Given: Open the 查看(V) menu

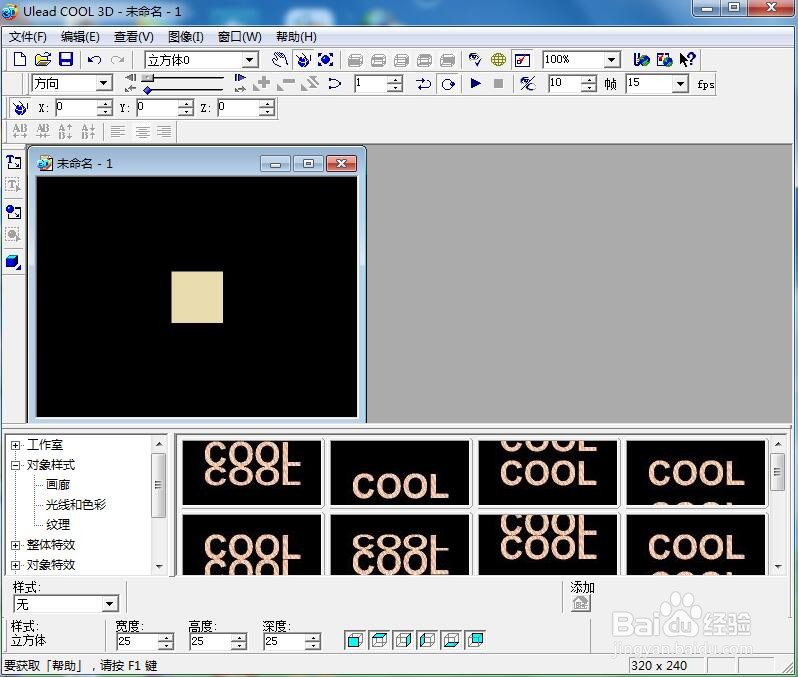Looking at the screenshot, I should (x=134, y=37).
